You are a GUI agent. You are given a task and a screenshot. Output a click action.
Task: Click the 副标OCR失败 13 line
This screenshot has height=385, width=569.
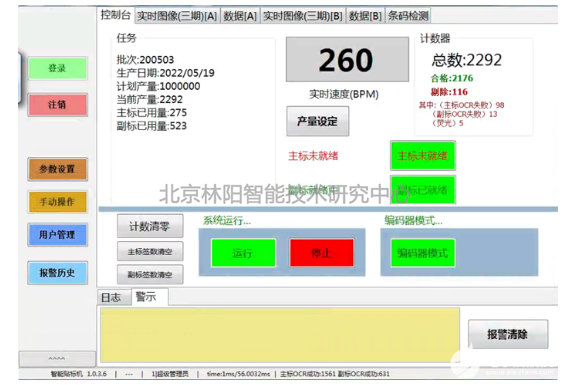point(464,114)
